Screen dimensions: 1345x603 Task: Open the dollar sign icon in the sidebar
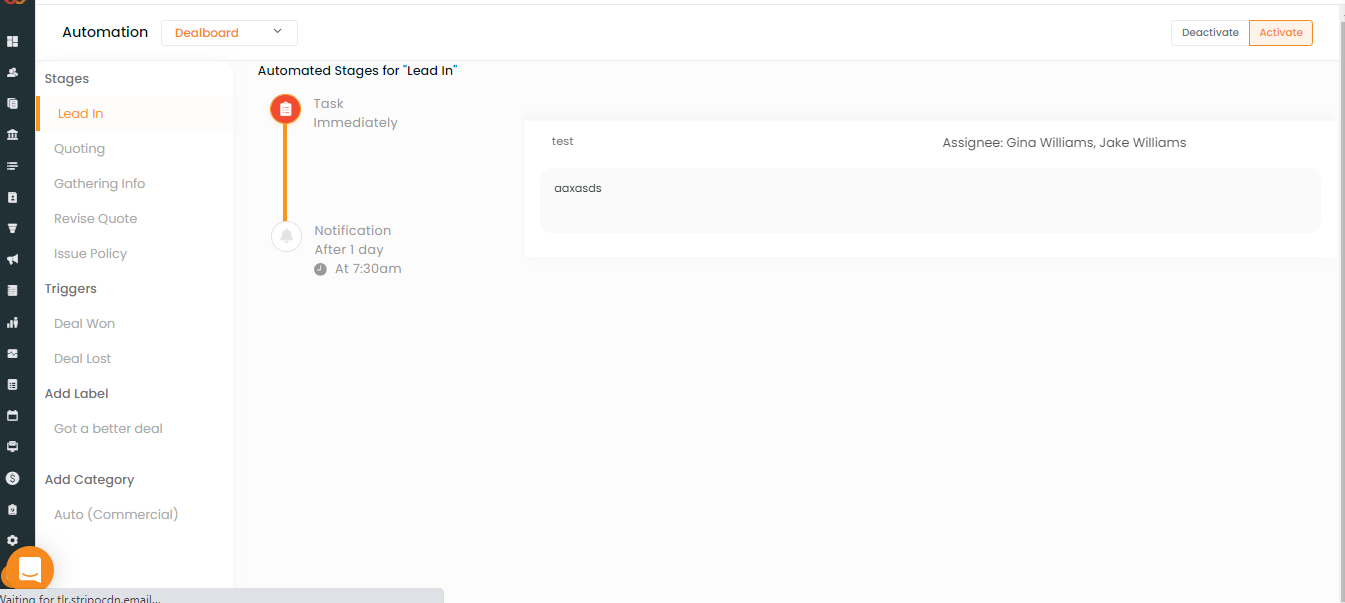(13, 478)
